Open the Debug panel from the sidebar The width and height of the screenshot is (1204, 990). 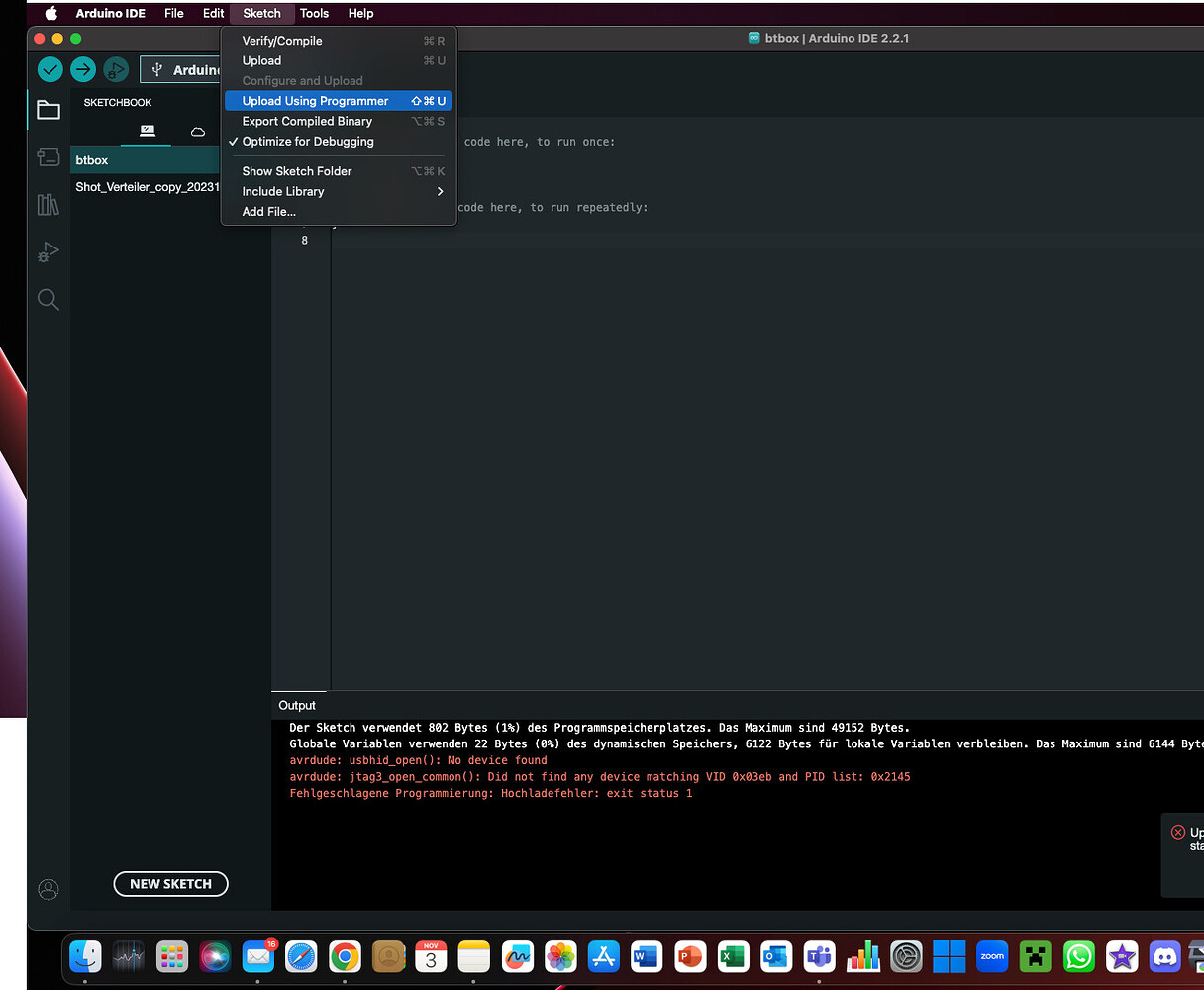coord(49,251)
